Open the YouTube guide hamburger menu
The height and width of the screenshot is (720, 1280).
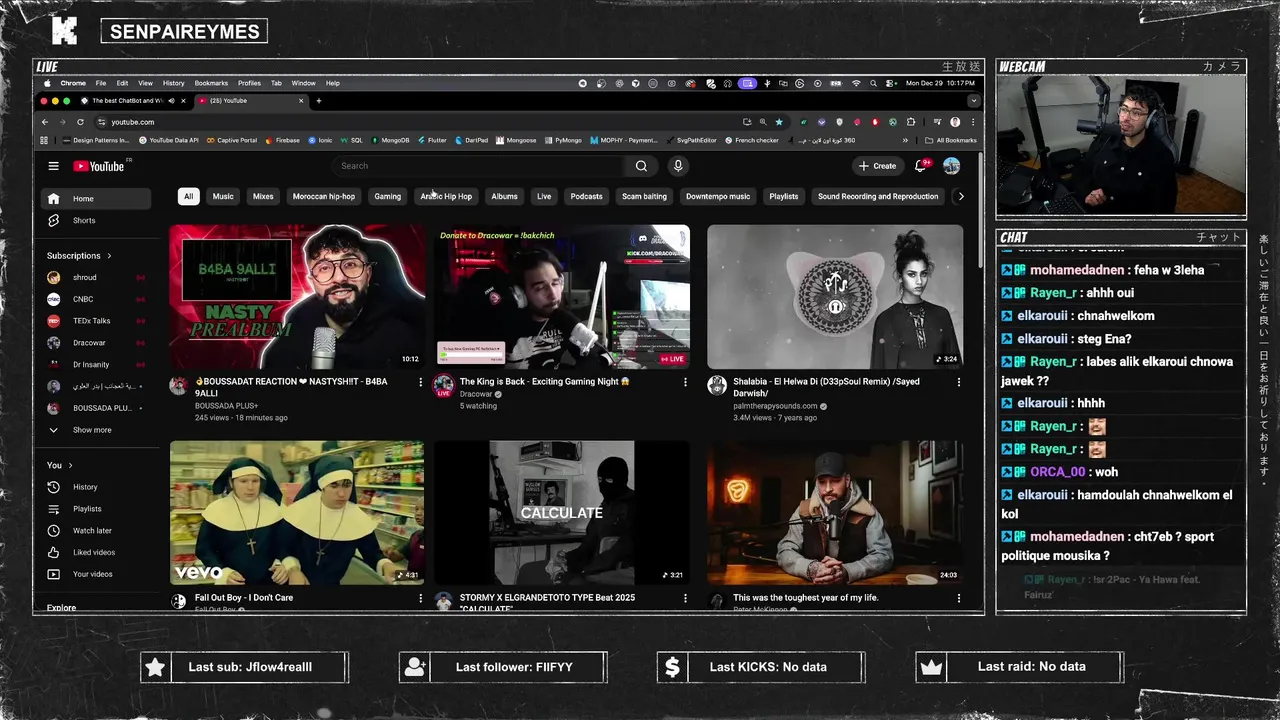[x=53, y=166]
